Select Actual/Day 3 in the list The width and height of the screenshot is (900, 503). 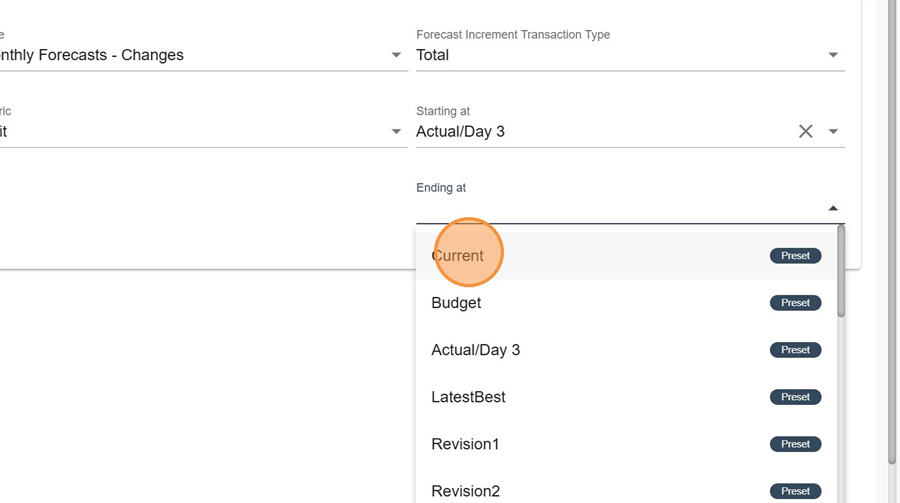point(475,350)
